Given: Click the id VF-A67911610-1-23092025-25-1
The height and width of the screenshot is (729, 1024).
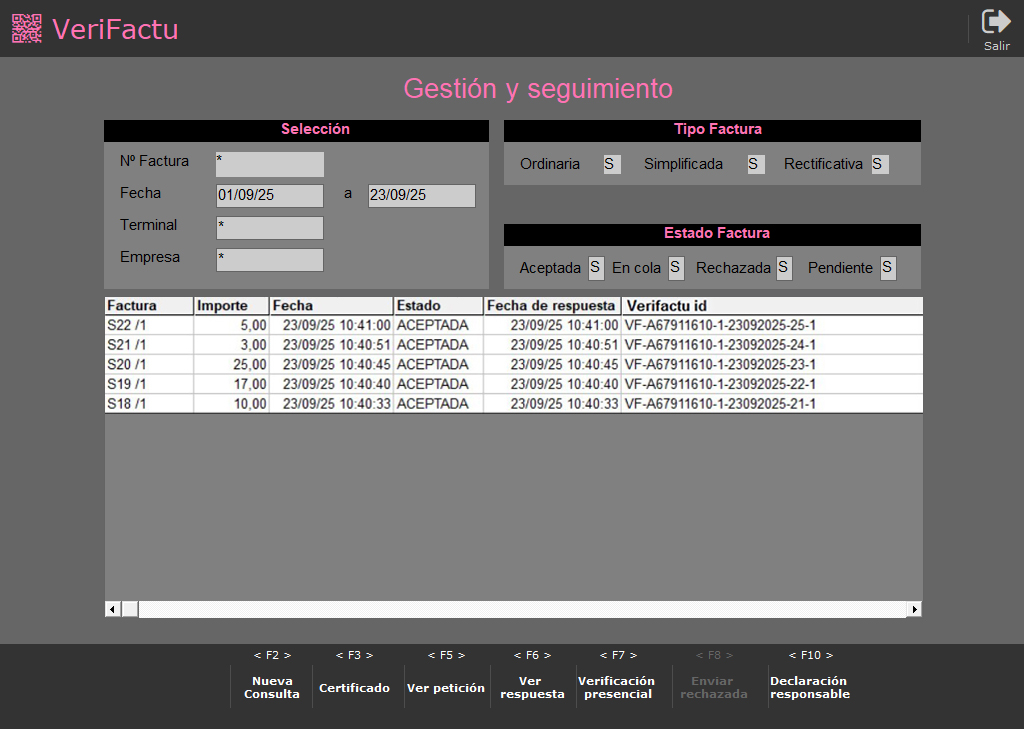Looking at the screenshot, I should pyautogui.click(x=720, y=325).
